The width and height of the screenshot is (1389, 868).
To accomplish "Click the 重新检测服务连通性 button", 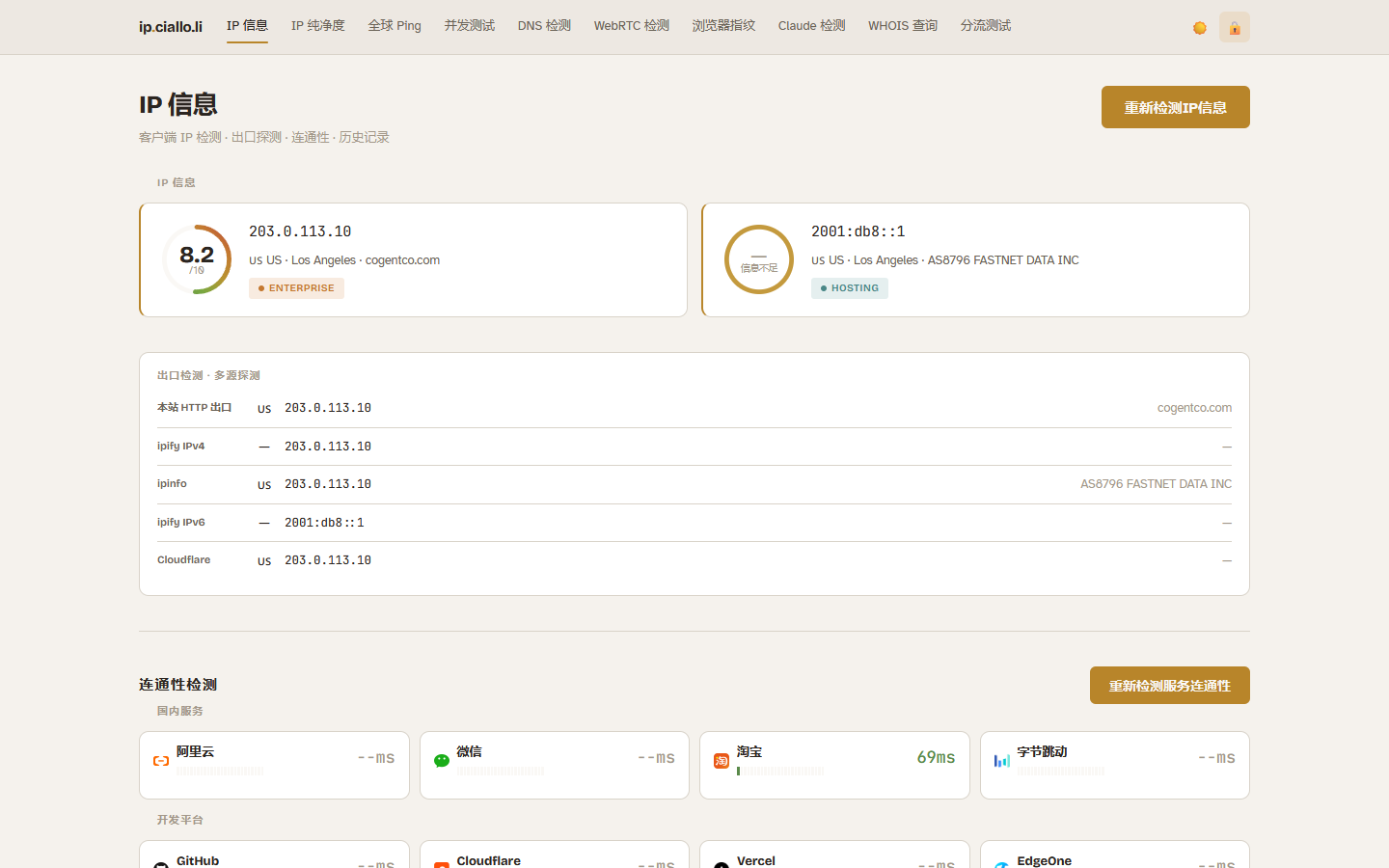I will pos(1170,686).
